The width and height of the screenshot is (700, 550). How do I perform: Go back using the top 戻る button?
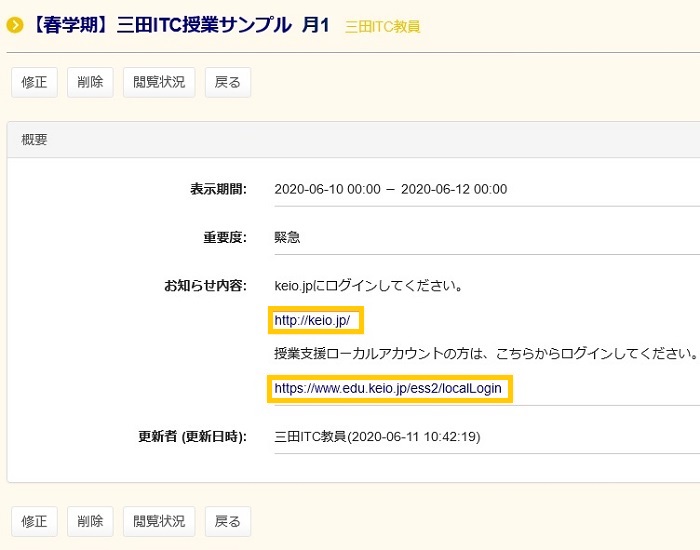pos(228,82)
